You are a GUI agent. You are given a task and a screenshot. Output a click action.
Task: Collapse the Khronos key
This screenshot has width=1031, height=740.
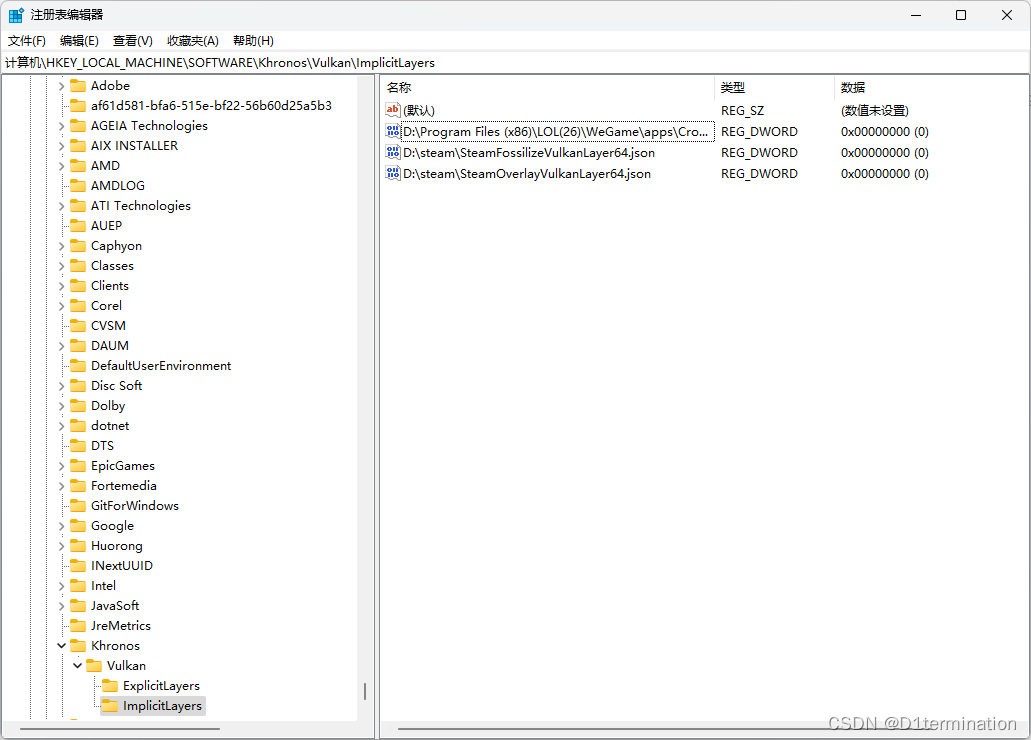61,646
